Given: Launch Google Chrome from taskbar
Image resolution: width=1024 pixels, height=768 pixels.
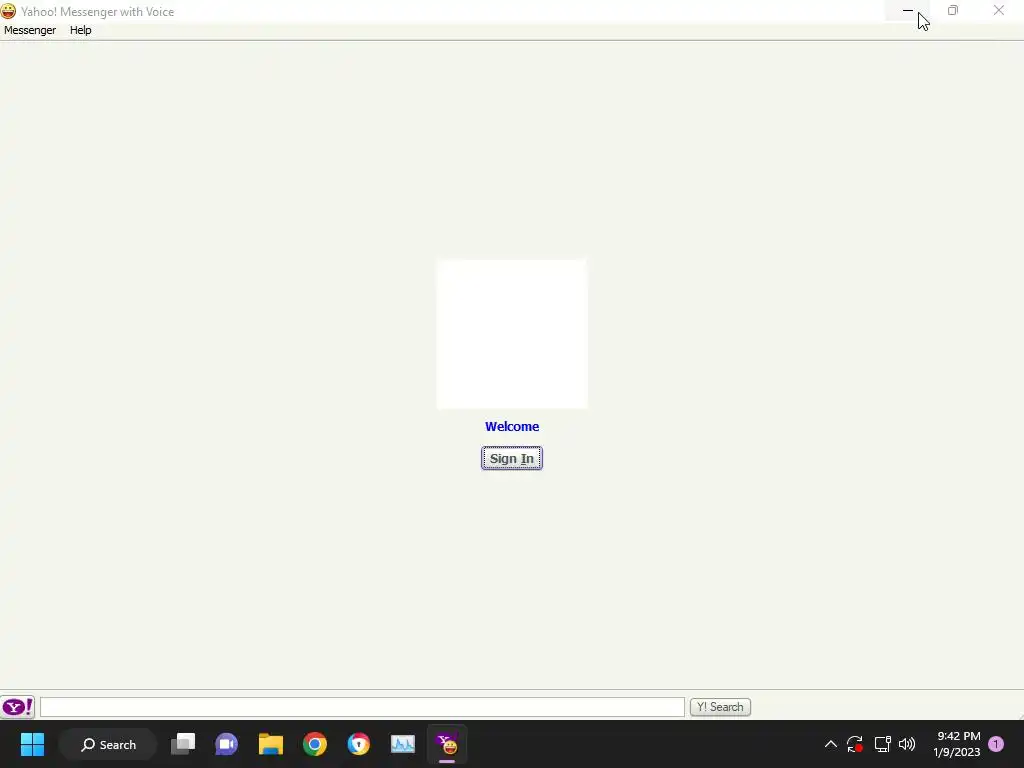Looking at the screenshot, I should [x=315, y=744].
